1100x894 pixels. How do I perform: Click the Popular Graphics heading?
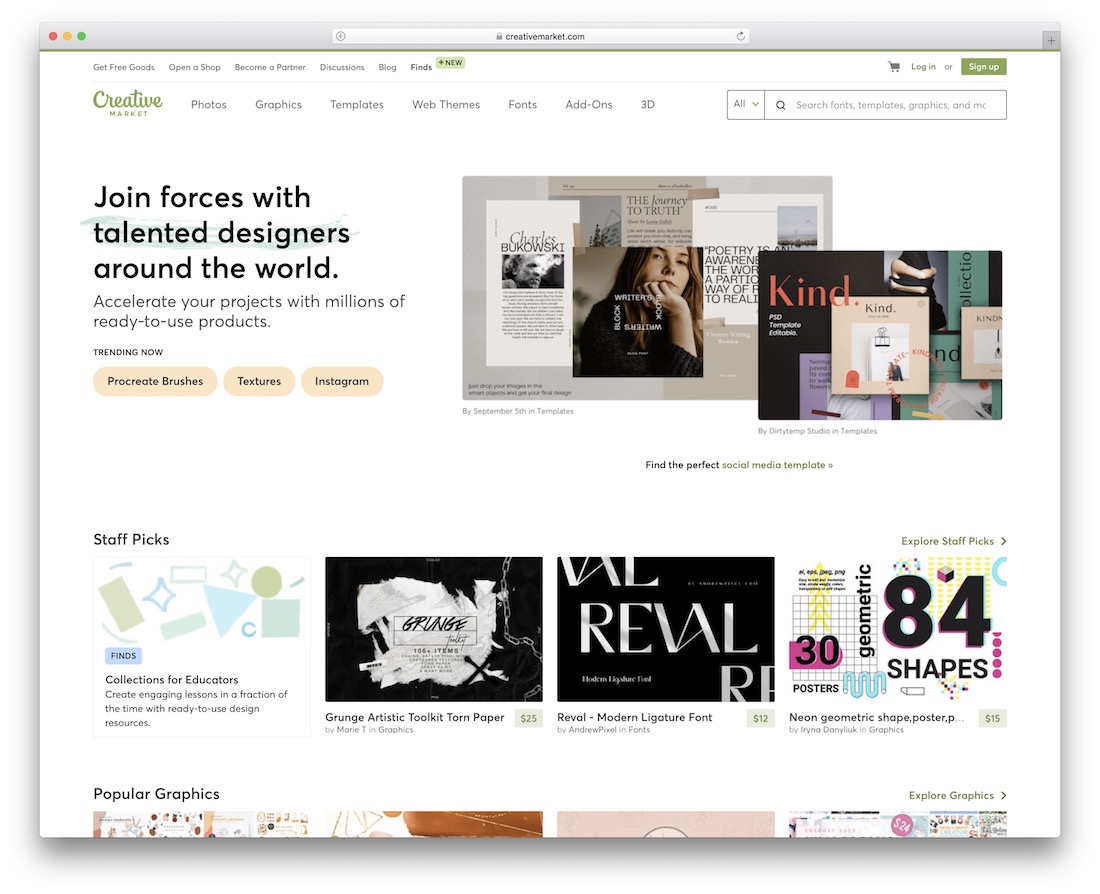156,794
